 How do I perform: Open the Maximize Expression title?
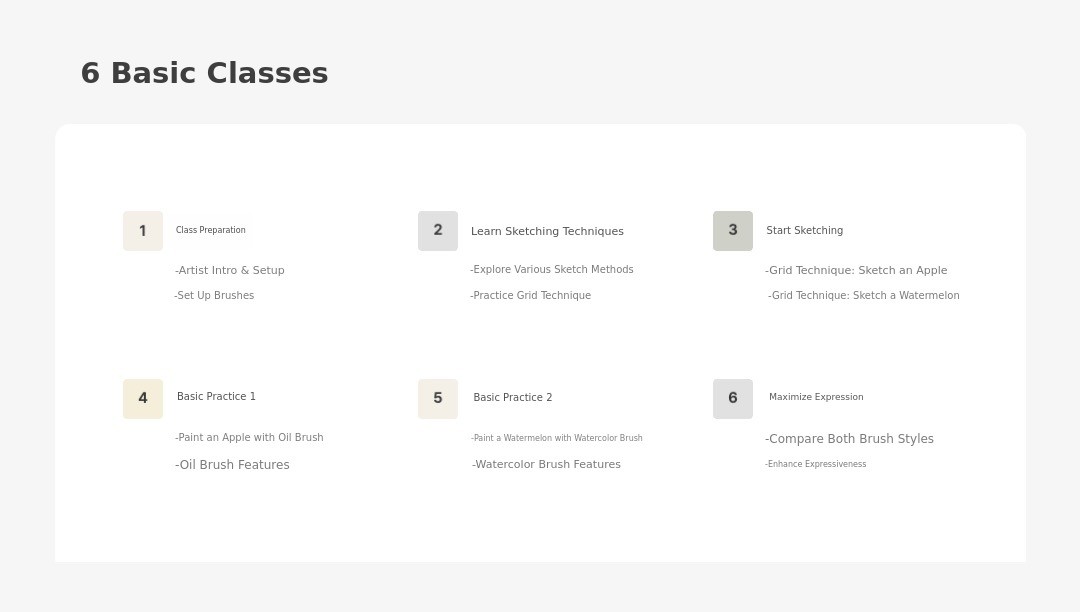(x=816, y=397)
